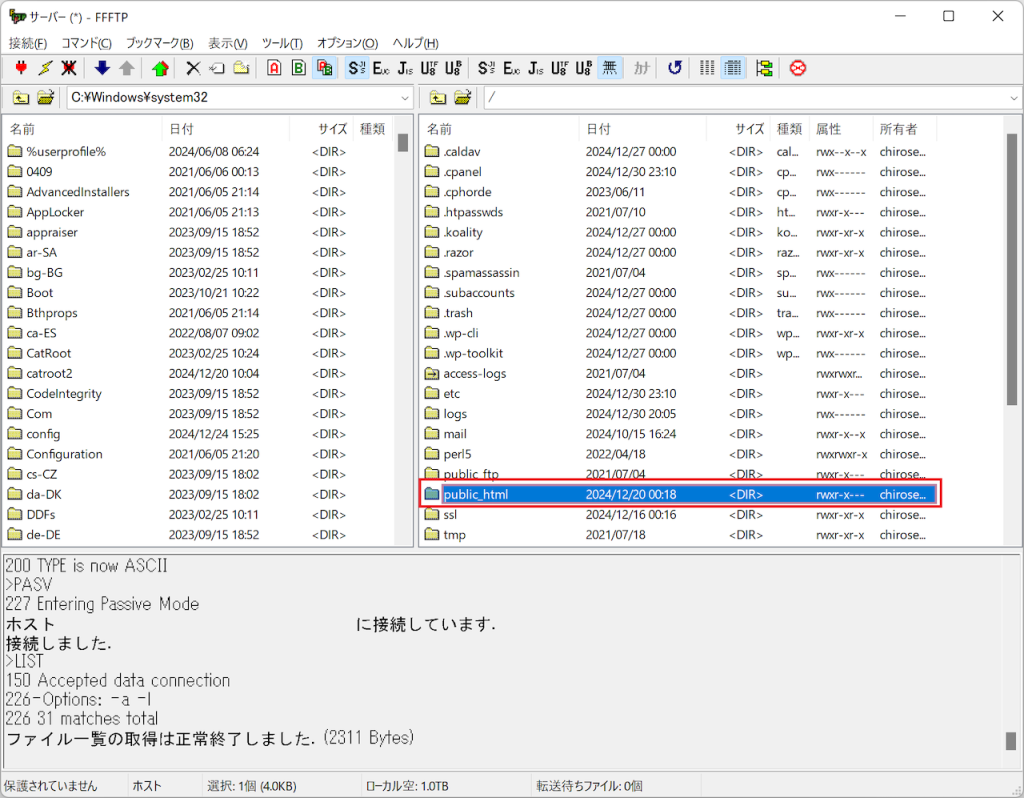Select Binary transfer mode icon

click(x=298, y=68)
